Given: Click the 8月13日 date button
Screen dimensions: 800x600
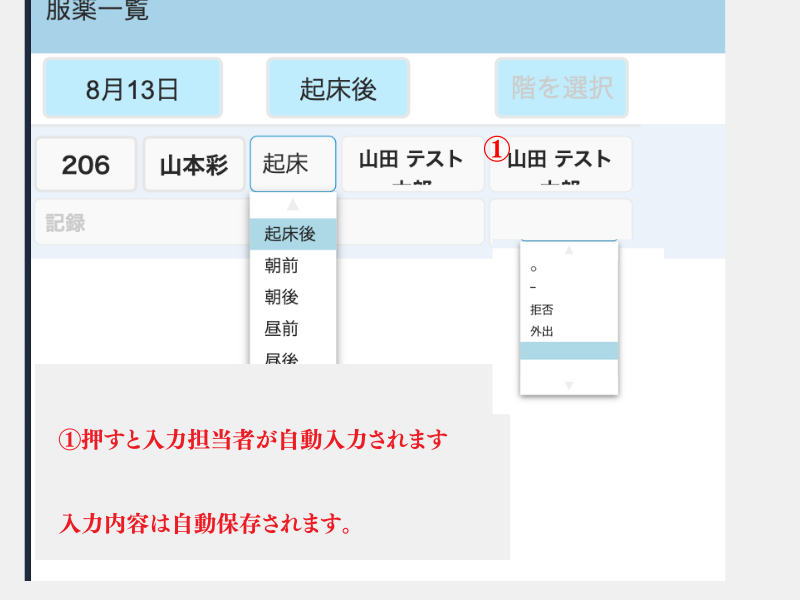Looking at the screenshot, I should [x=132, y=88].
